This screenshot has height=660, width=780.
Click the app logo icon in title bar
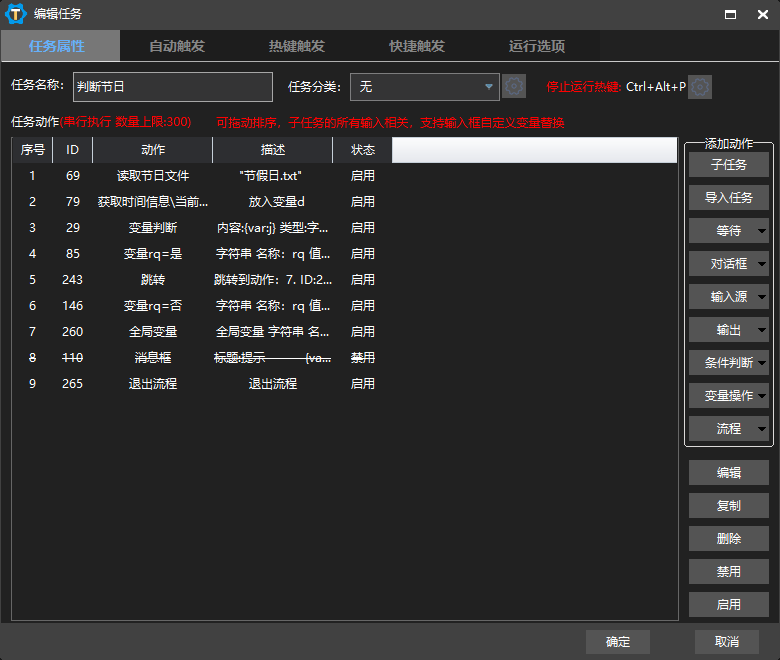tap(15, 14)
